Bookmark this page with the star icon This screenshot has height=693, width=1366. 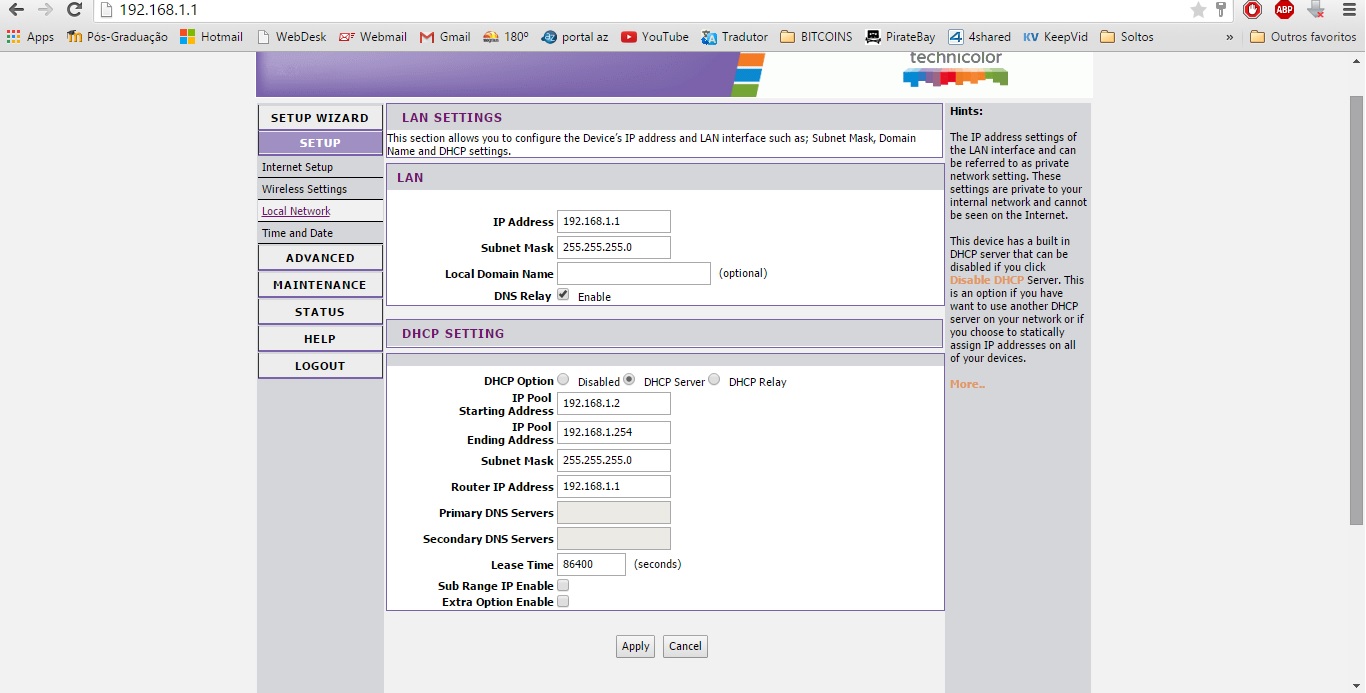click(x=1198, y=10)
